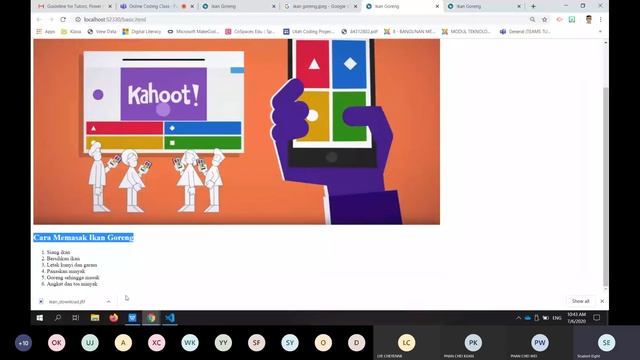The width and height of the screenshot is (640, 360).
Task: Open Chrome's three-dot menu
Action: pos(600,19)
